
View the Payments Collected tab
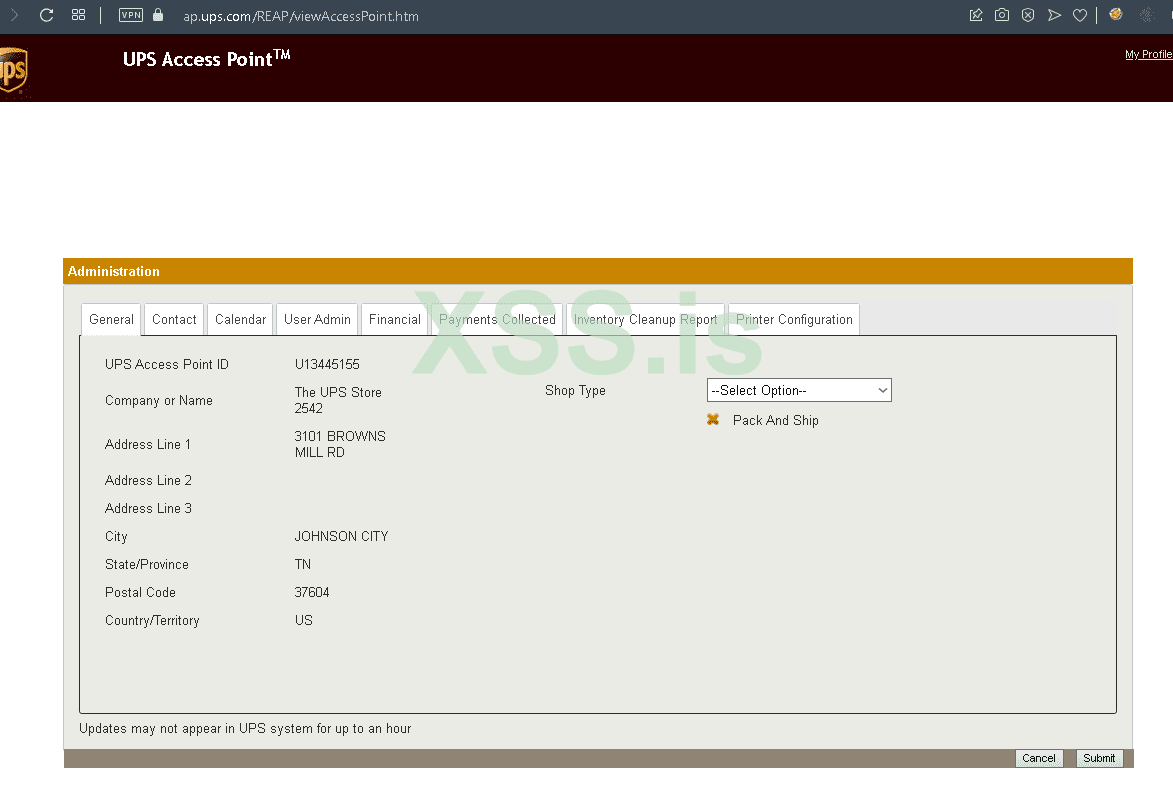pyautogui.click(x=497, y=320)
